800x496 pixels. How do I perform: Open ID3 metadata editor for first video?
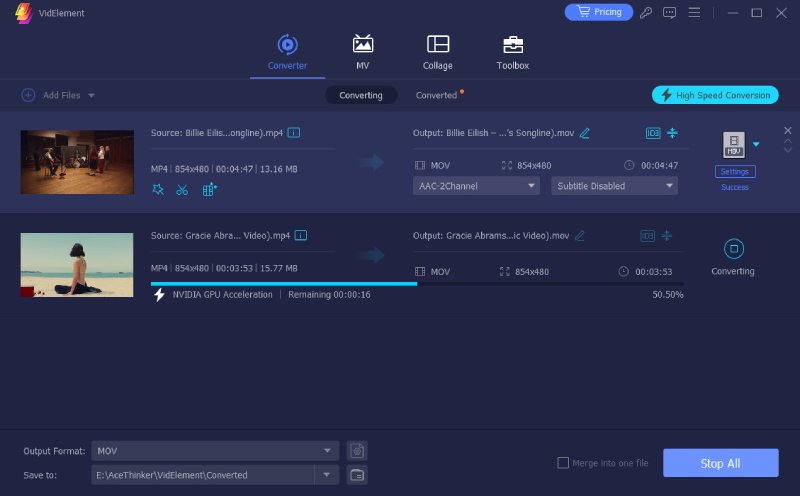tap(653, 133)
